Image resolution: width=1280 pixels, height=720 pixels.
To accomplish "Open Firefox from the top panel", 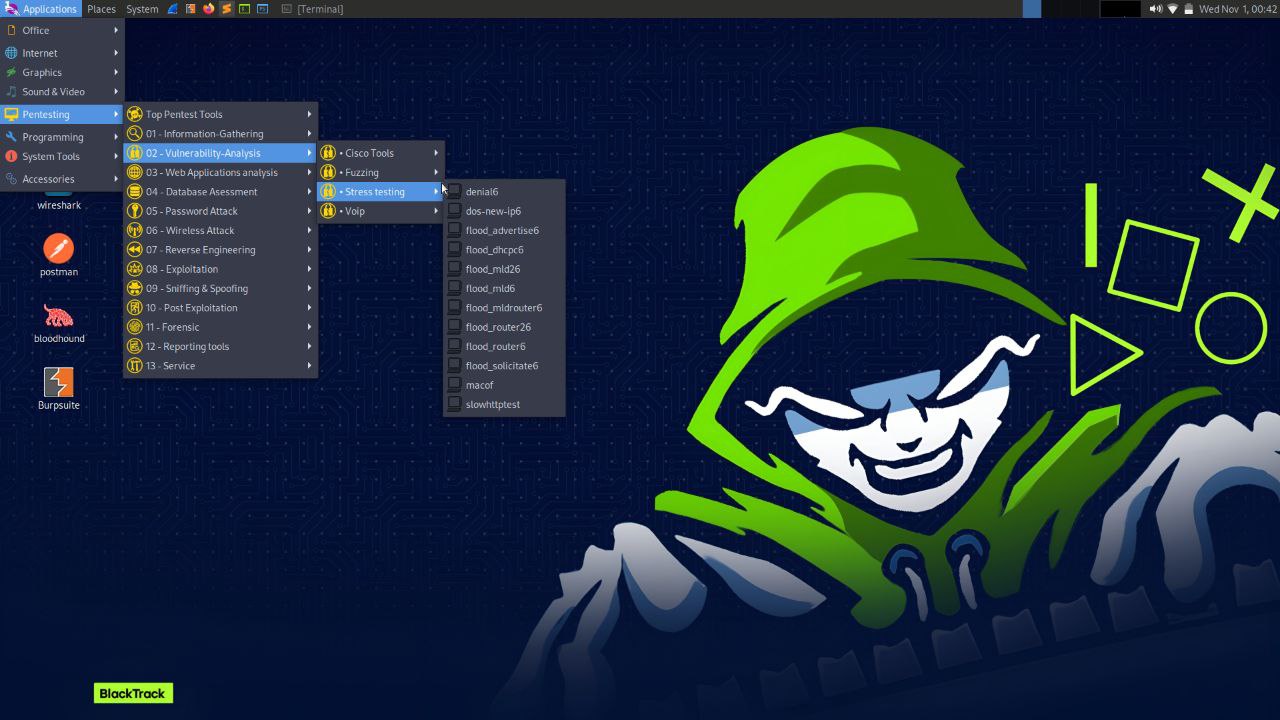I will (x=208, y=9).
